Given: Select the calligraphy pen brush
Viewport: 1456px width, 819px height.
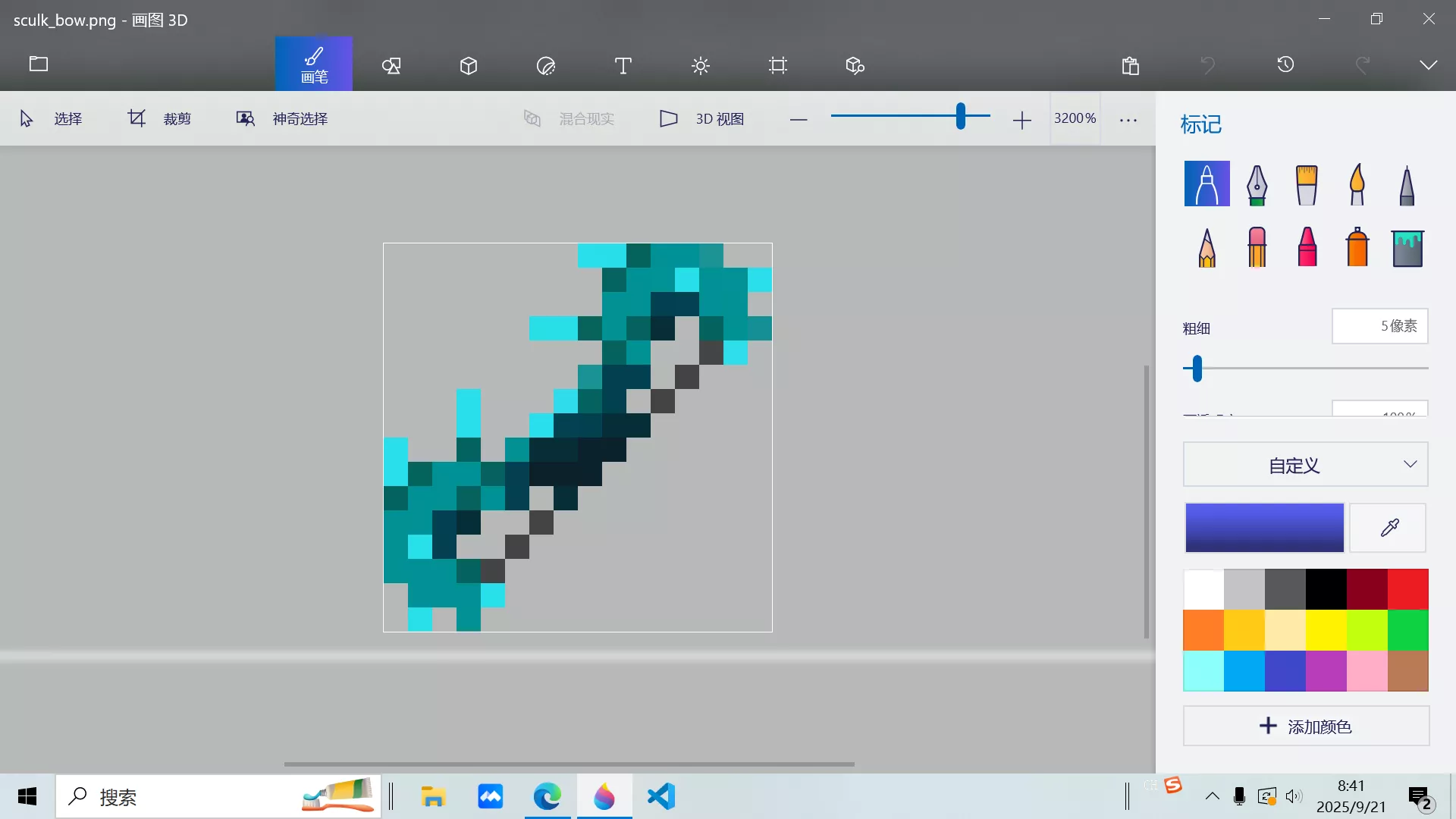Looking at the screenshot, I should (x=1257, y=184).
